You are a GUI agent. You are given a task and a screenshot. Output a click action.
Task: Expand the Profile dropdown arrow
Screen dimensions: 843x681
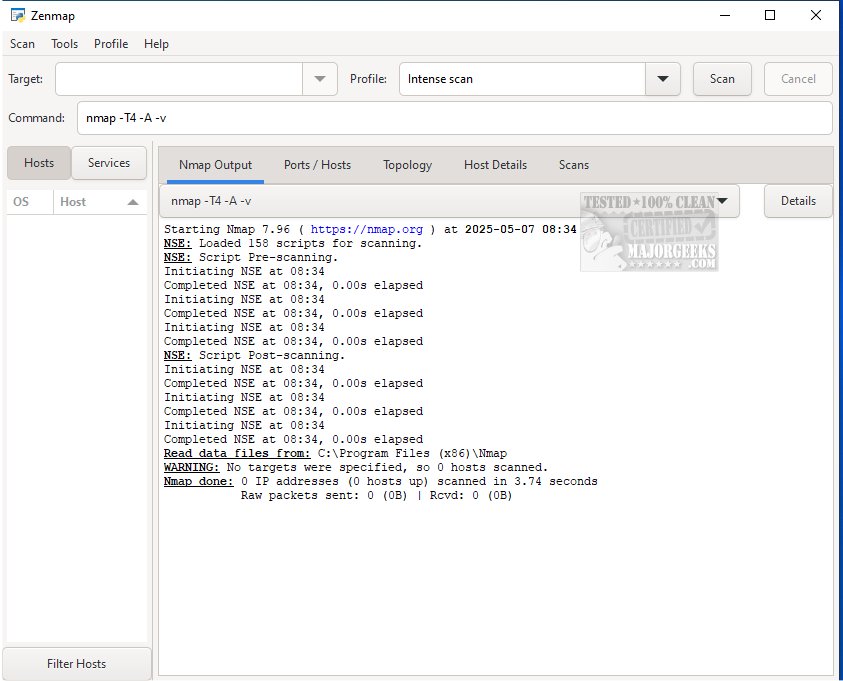point(662,79)
